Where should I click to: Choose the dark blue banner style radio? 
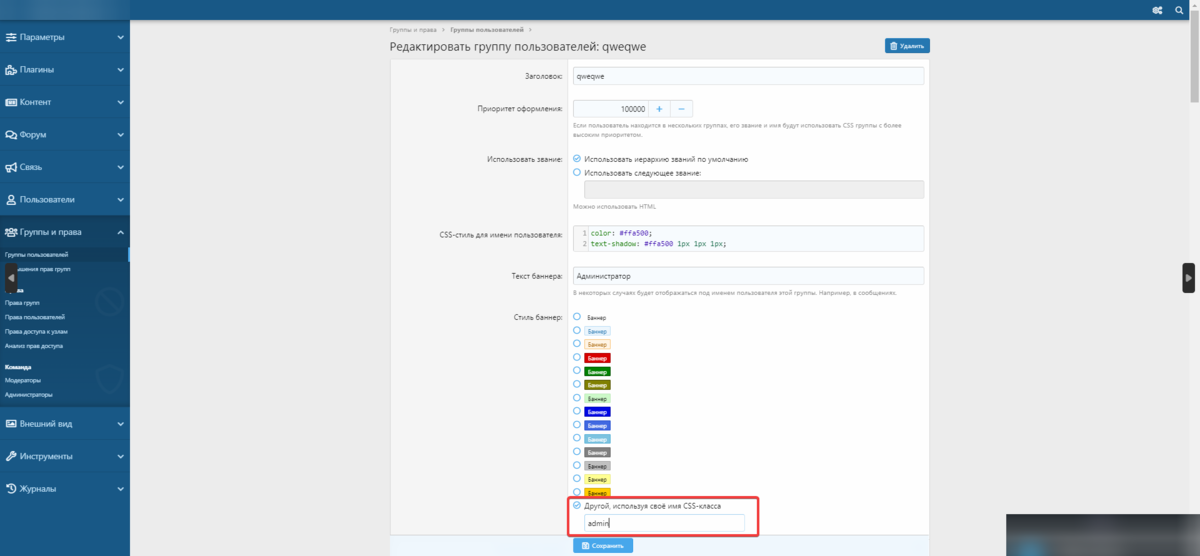click(577, 411)
